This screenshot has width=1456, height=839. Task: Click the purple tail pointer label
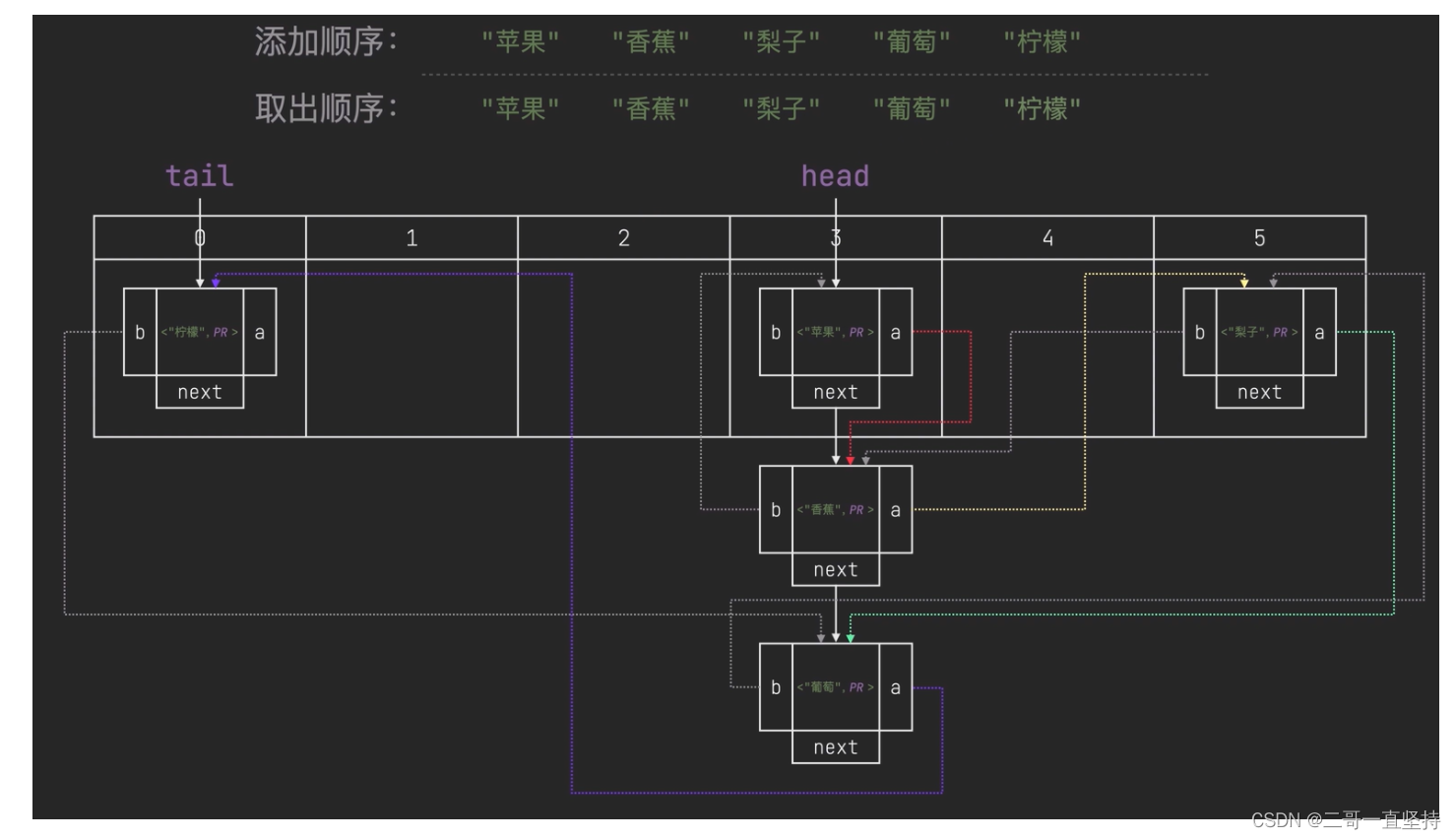(x=200, y=175)
